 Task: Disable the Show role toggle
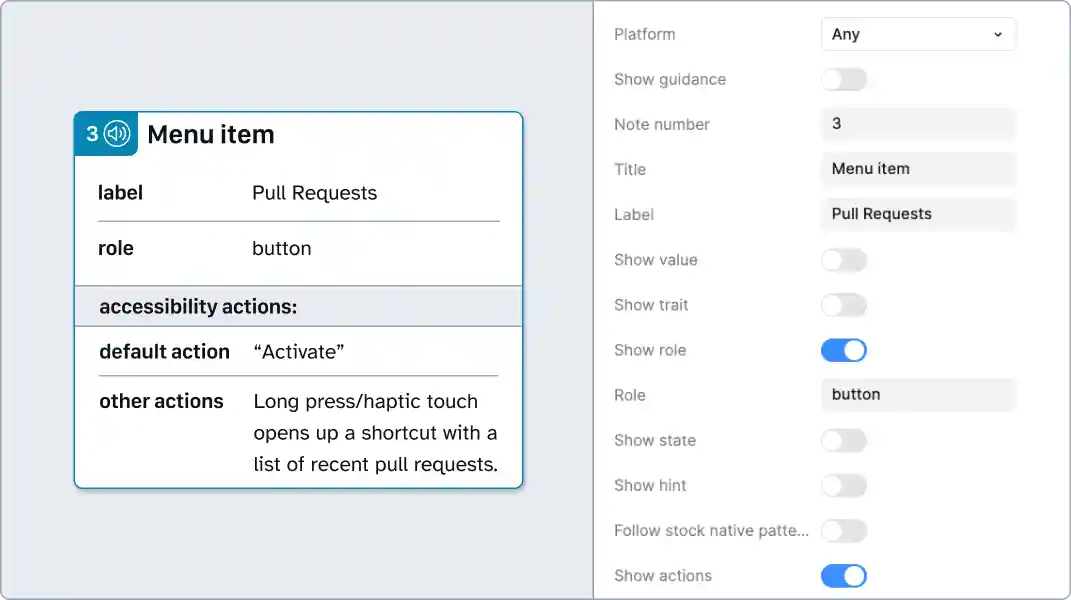pos(844,350)
